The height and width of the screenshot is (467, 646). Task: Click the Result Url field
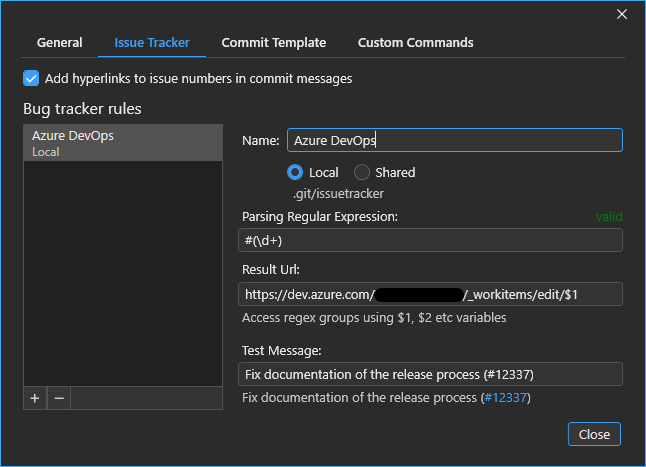pyautogui.click(x=430, y=294)
